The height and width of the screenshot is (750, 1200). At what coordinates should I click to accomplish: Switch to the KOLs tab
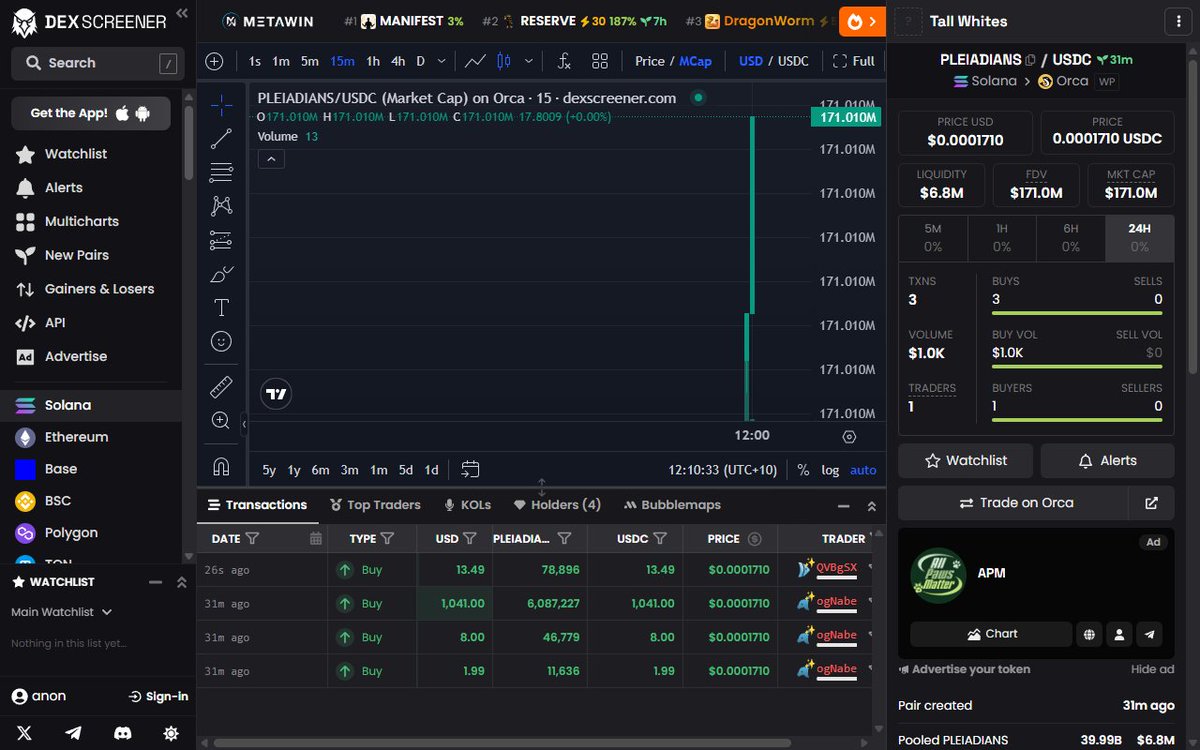(x=467, y=505)
